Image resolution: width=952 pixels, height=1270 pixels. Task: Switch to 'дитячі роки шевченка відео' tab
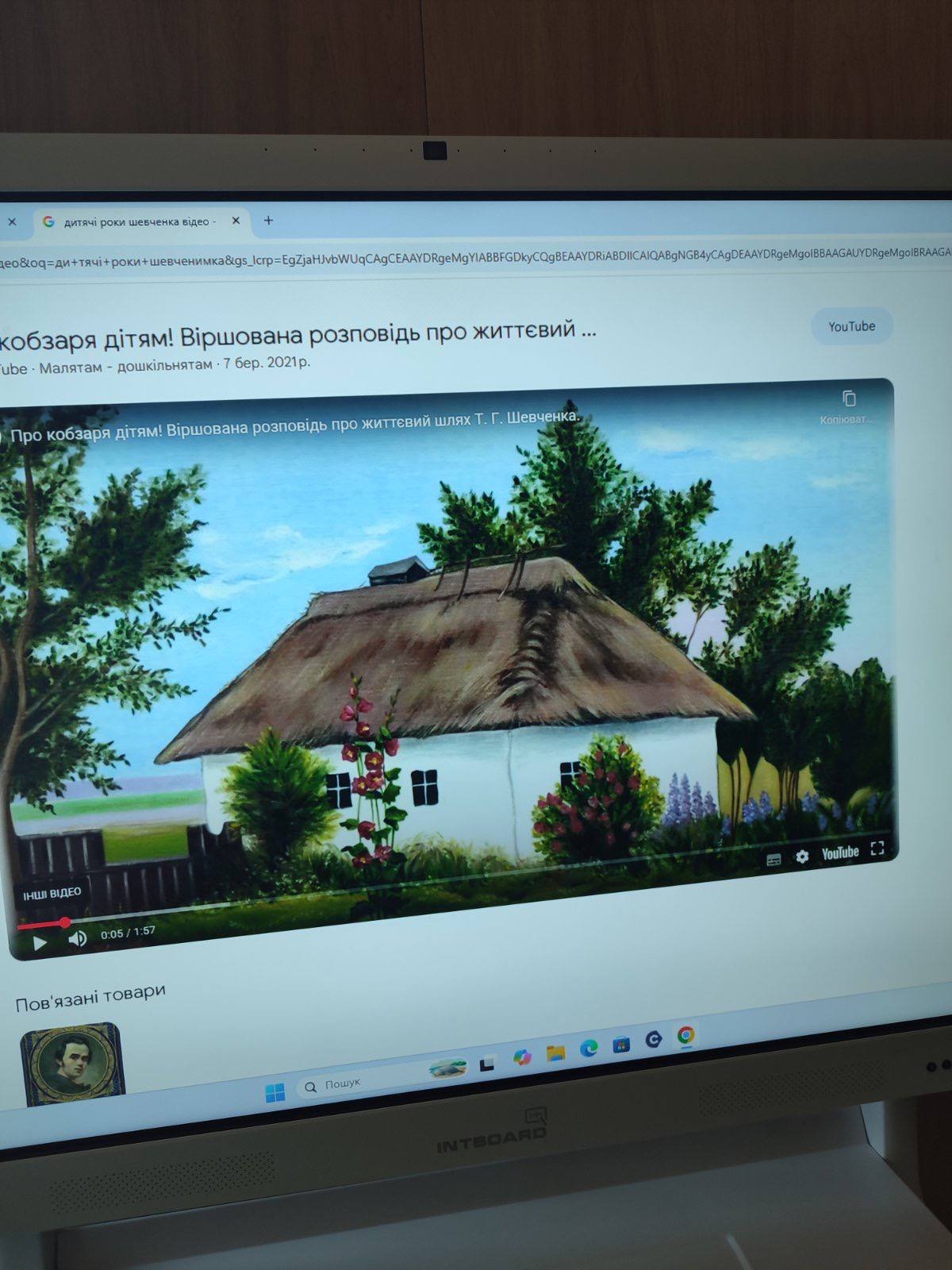[x=135, y=221]
